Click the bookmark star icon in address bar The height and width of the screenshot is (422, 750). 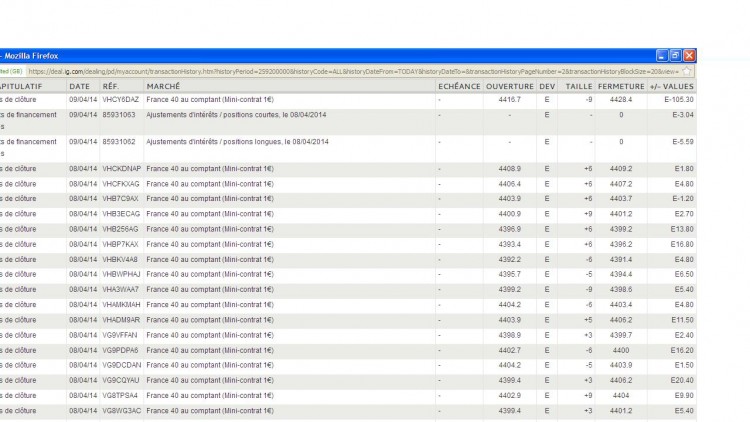tap(686, 71)
